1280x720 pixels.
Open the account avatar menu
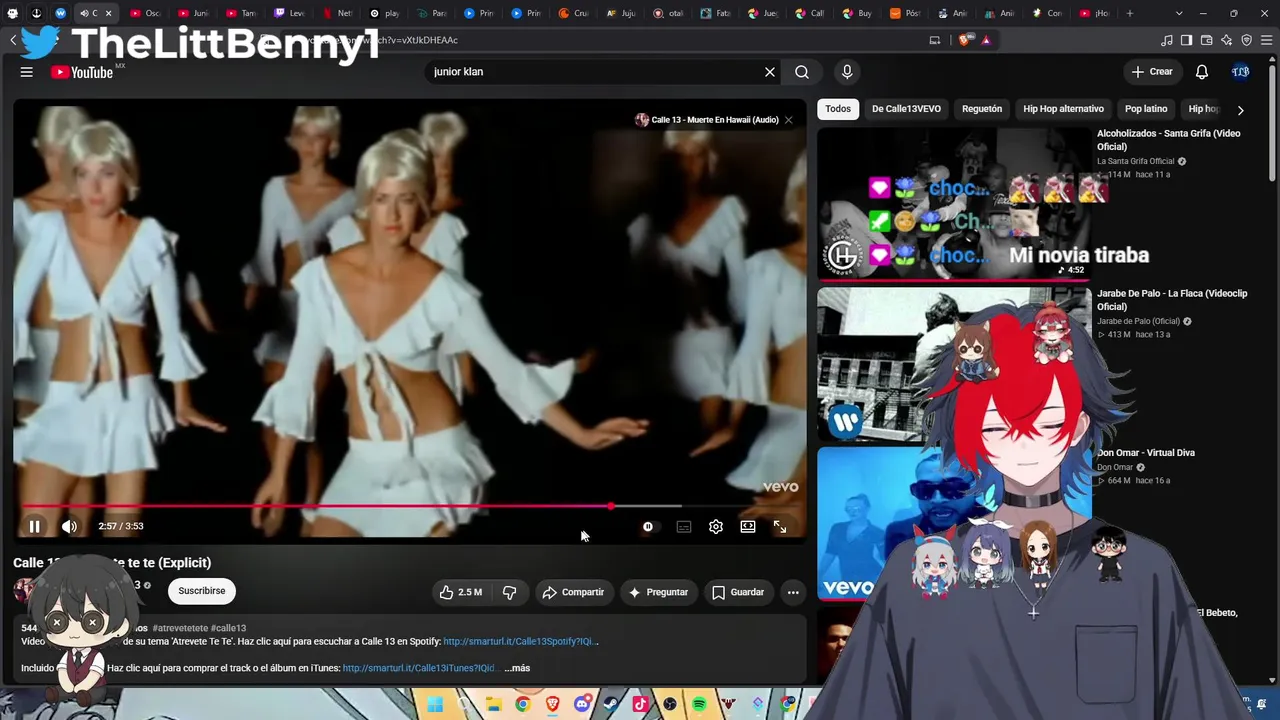(1241, 72)
